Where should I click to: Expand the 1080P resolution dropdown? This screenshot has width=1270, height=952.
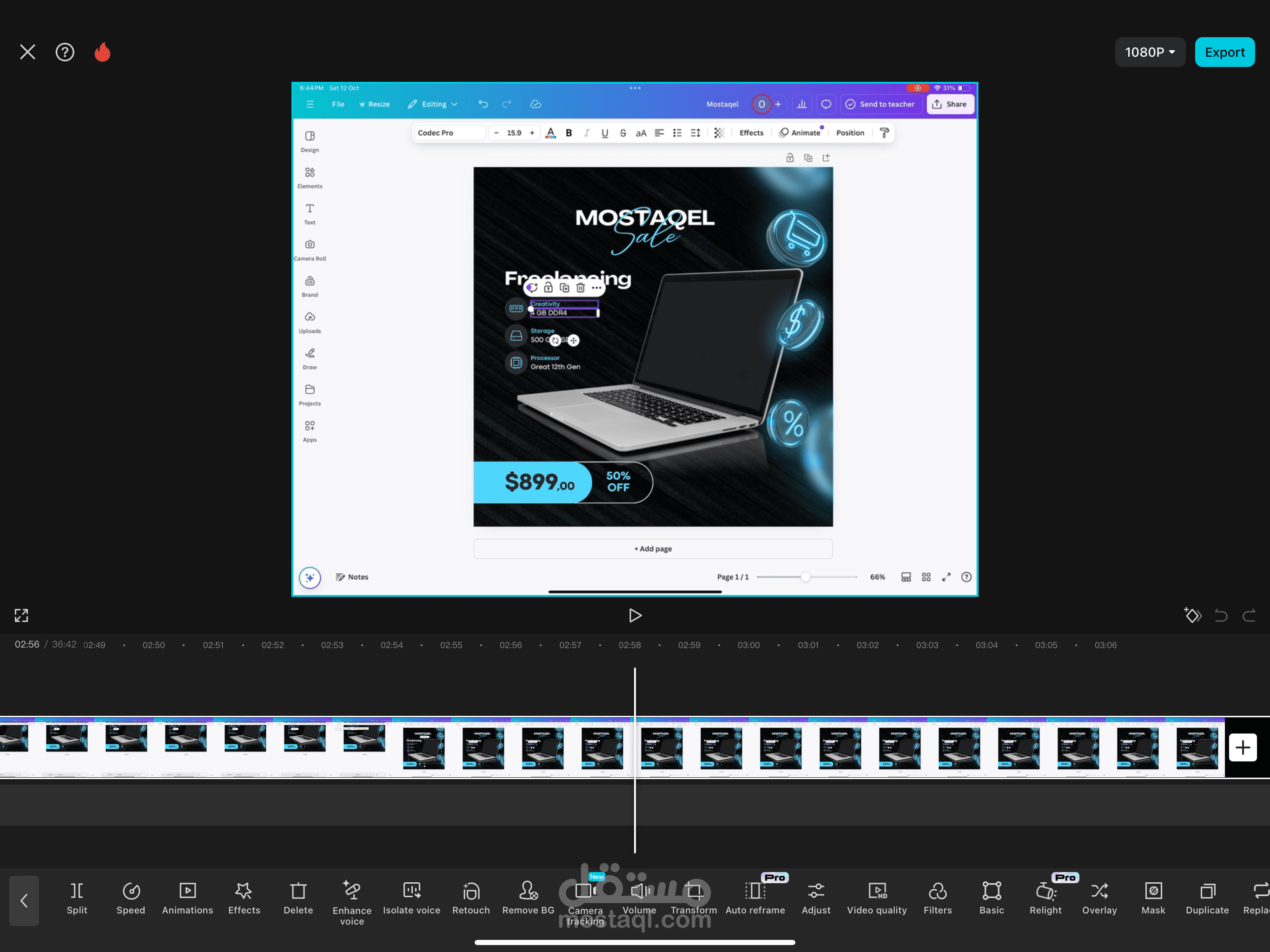coord(1150,52)
